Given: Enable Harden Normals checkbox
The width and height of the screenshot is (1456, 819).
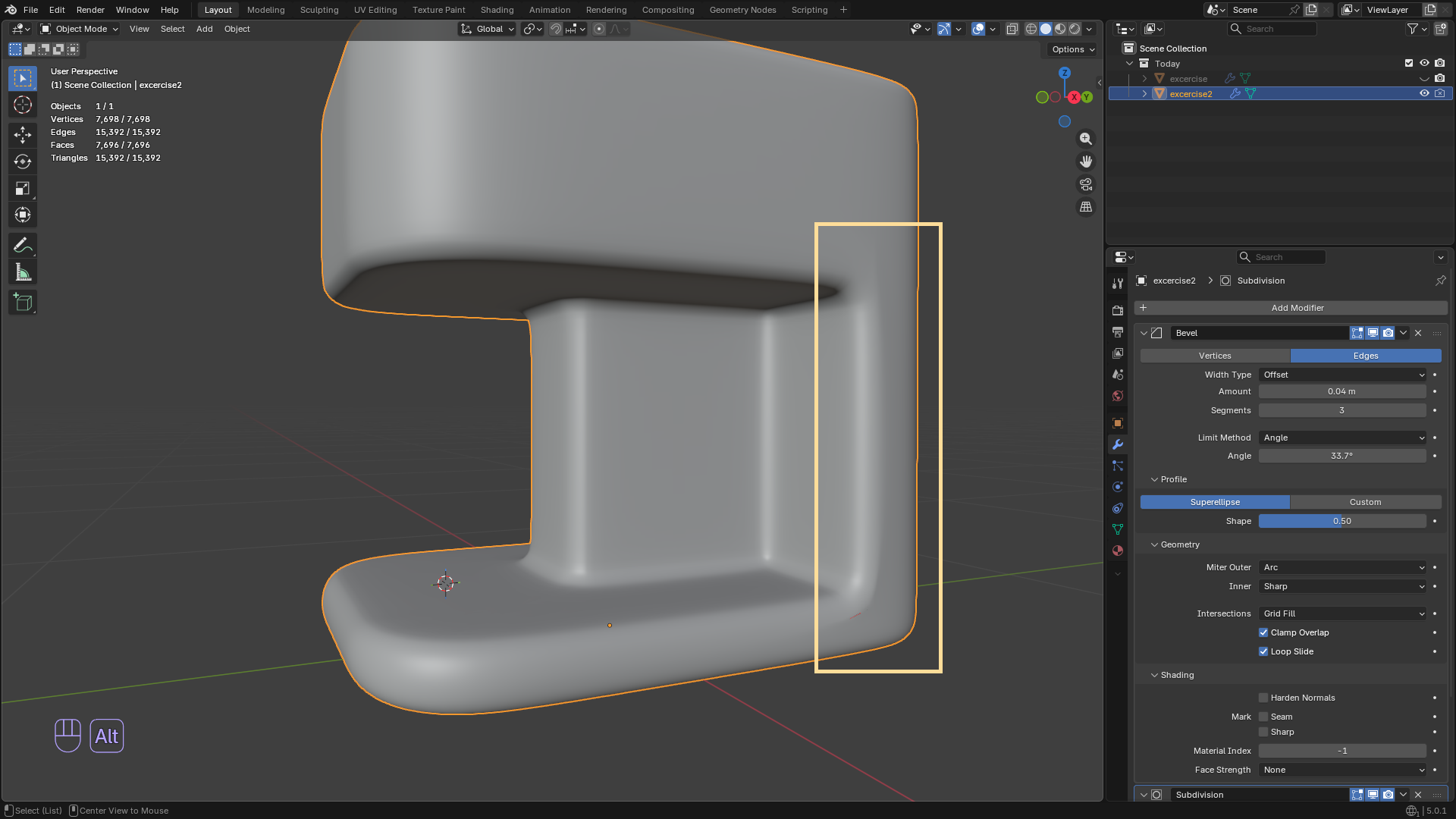Looking at the screenshot, I should point(1263,698).
